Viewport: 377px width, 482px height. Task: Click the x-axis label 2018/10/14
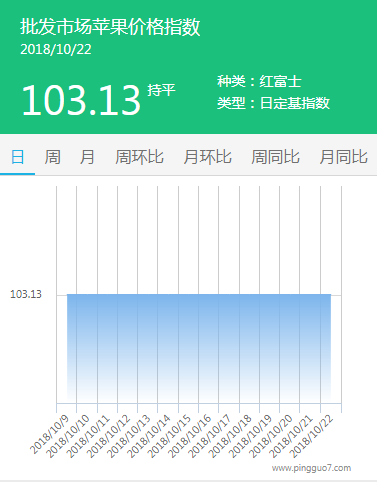[149, 436]
